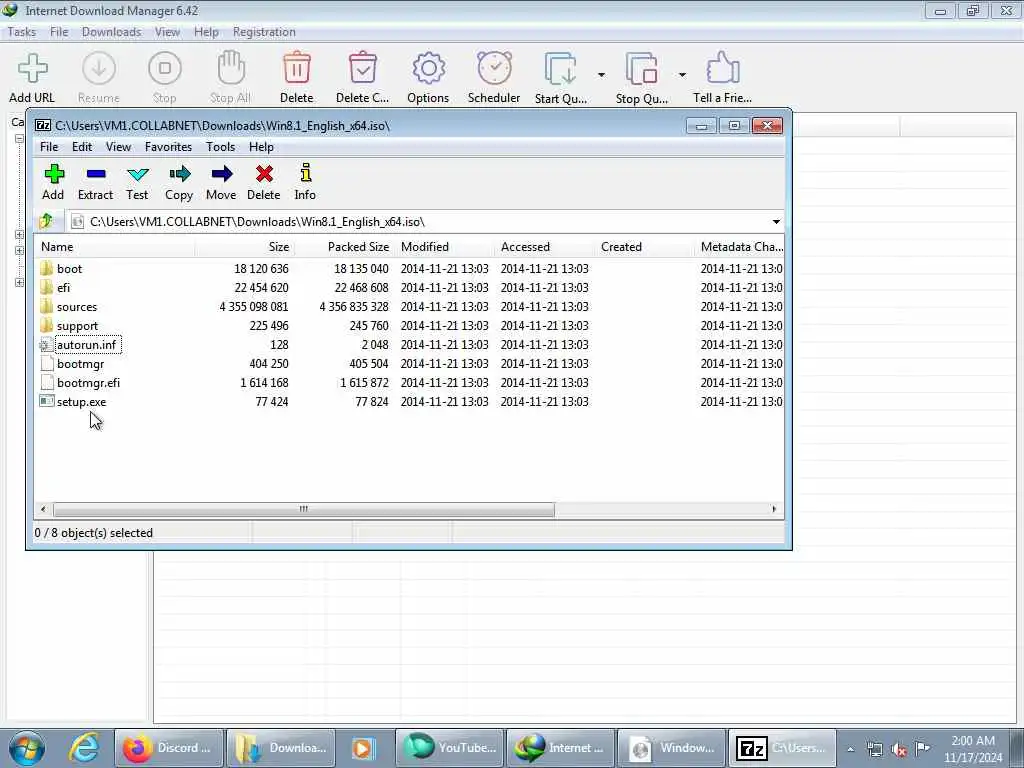1024x768 pixels.
Task: Click the Test archive icon
Action: coord(137,182)
